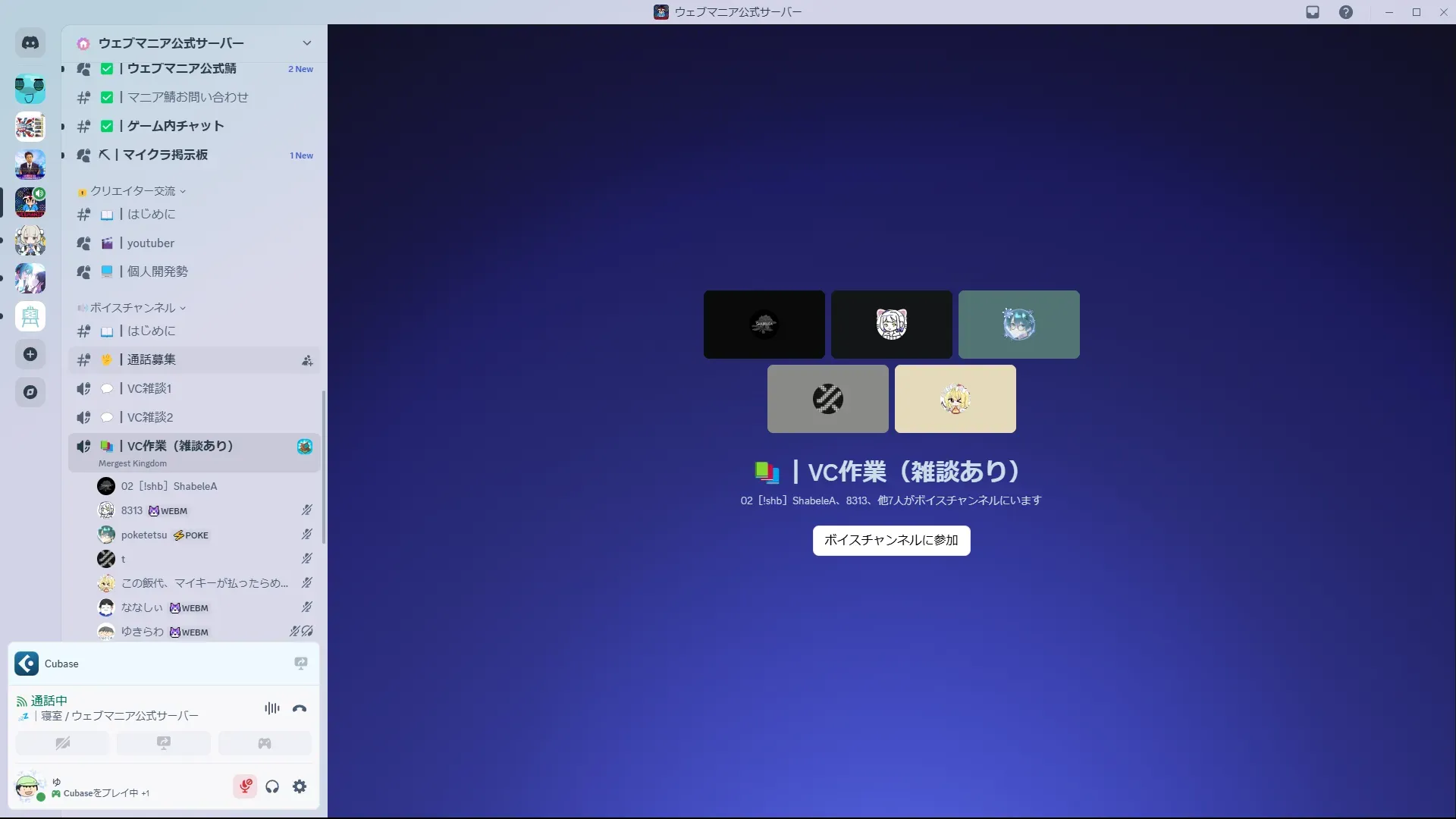1456x819 pixels.
Task: Click the add a server plus icon
Action: (x=30, y=354)
